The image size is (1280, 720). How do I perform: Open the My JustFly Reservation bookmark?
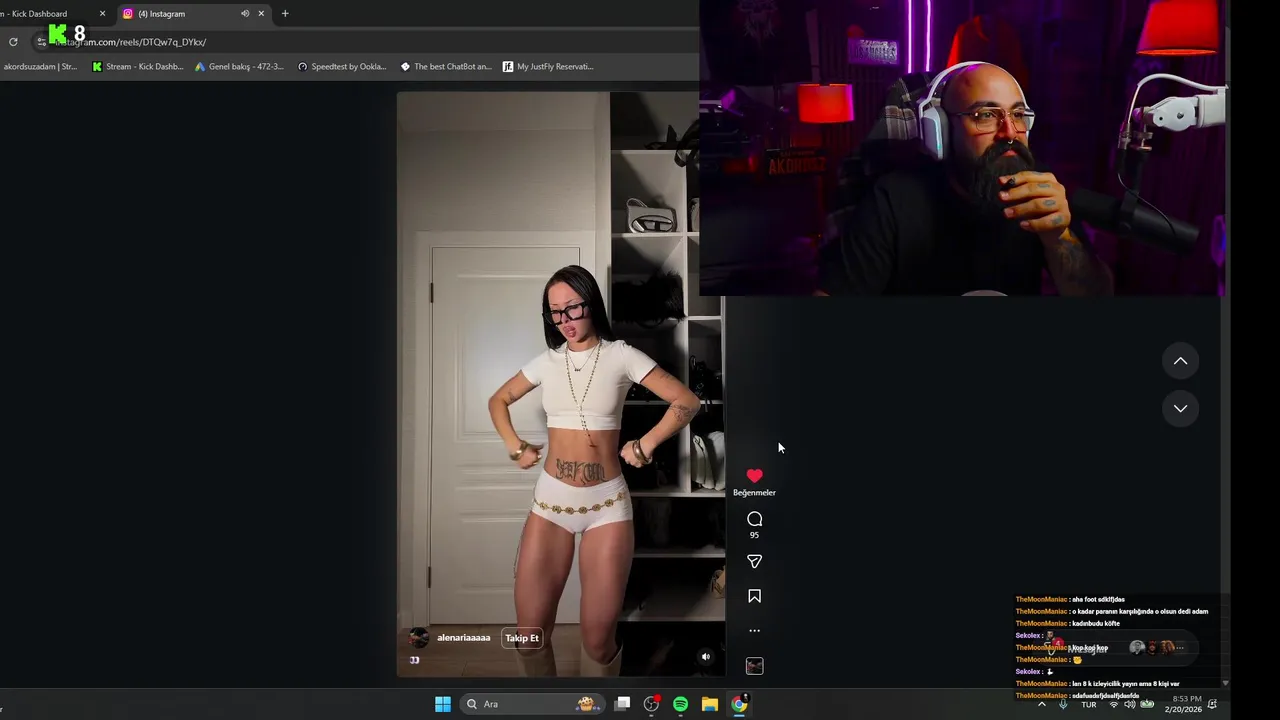548,67
